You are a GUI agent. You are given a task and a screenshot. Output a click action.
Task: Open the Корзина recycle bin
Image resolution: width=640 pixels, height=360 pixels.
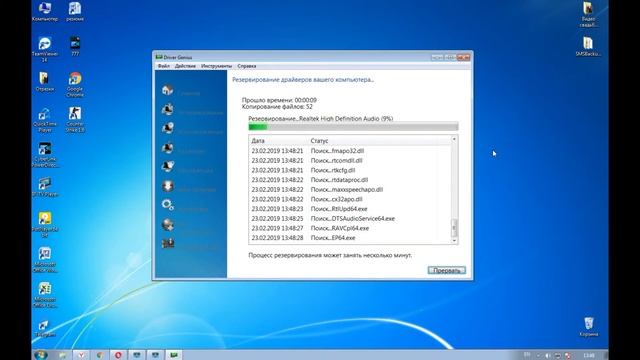[589, 327]
